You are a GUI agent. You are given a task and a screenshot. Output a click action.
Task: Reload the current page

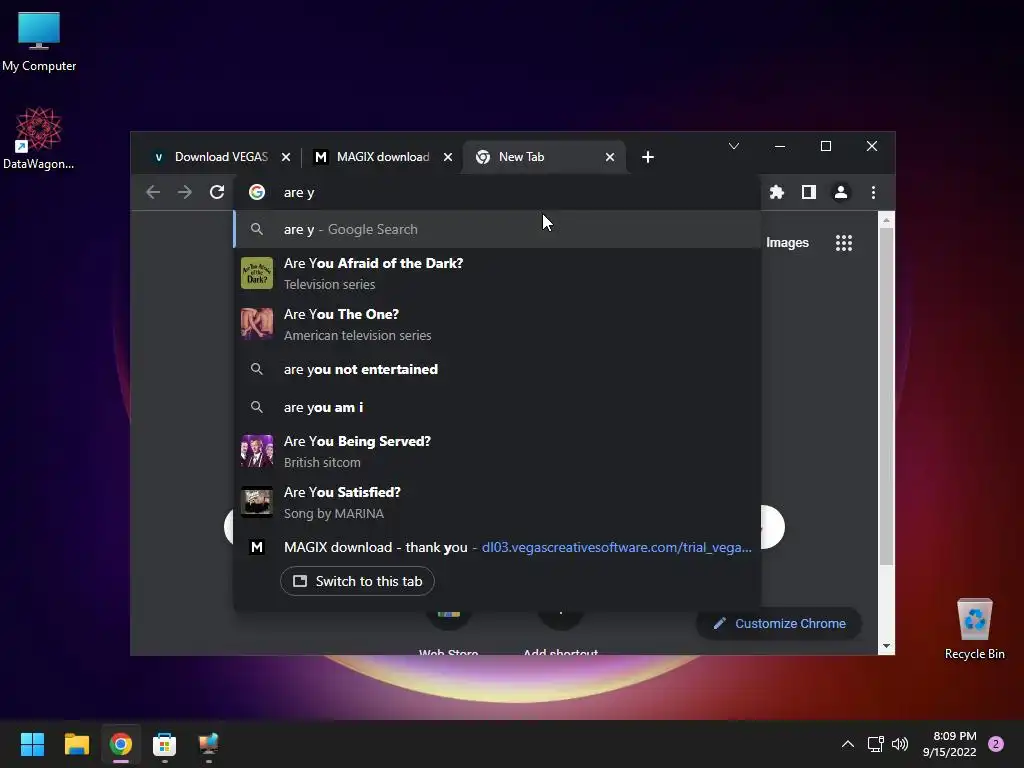(x=217, y=192)
